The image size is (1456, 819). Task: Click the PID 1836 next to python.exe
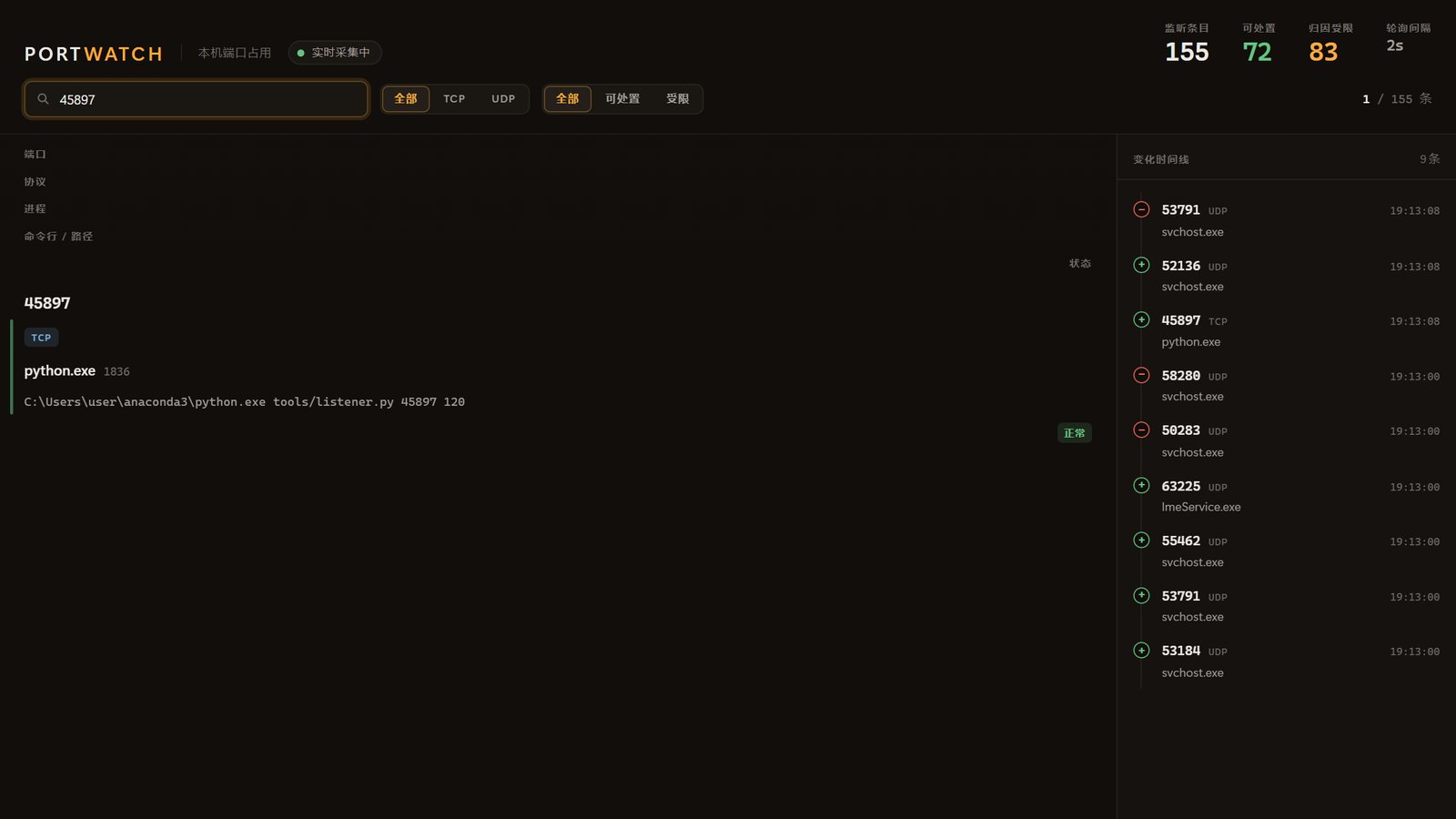point(116,371)
